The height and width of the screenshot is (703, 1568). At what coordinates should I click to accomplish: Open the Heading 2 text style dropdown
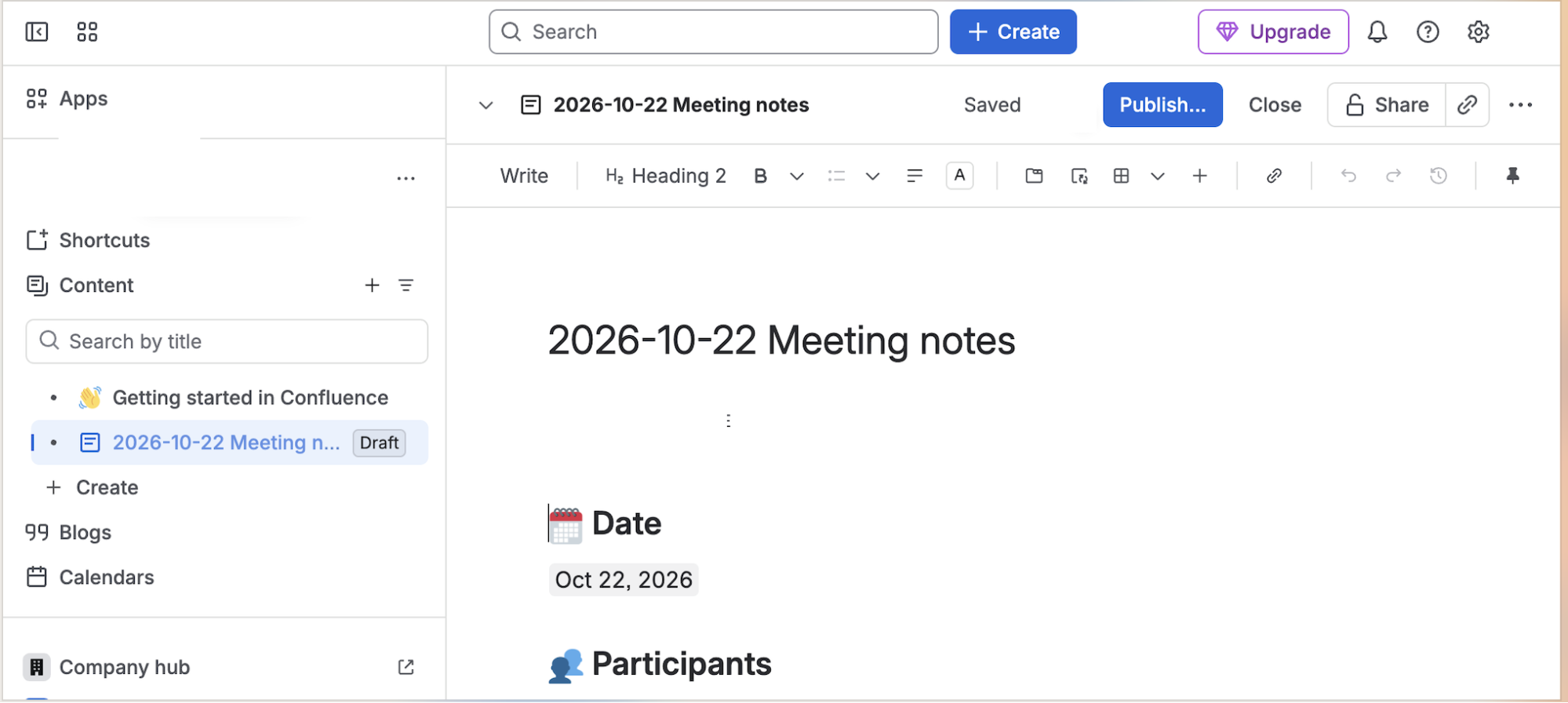tap(666, 176)
